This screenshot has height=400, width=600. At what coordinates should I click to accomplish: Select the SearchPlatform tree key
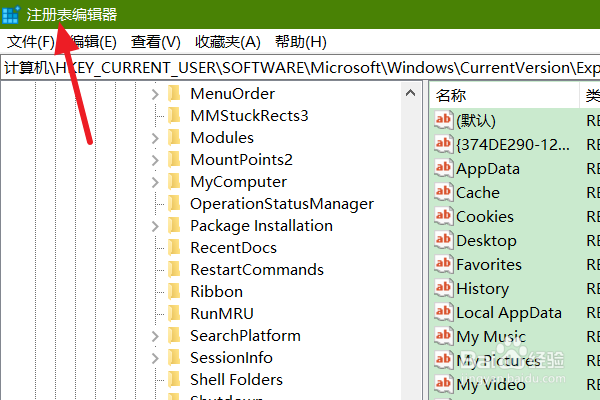click(x=245, y=336)
